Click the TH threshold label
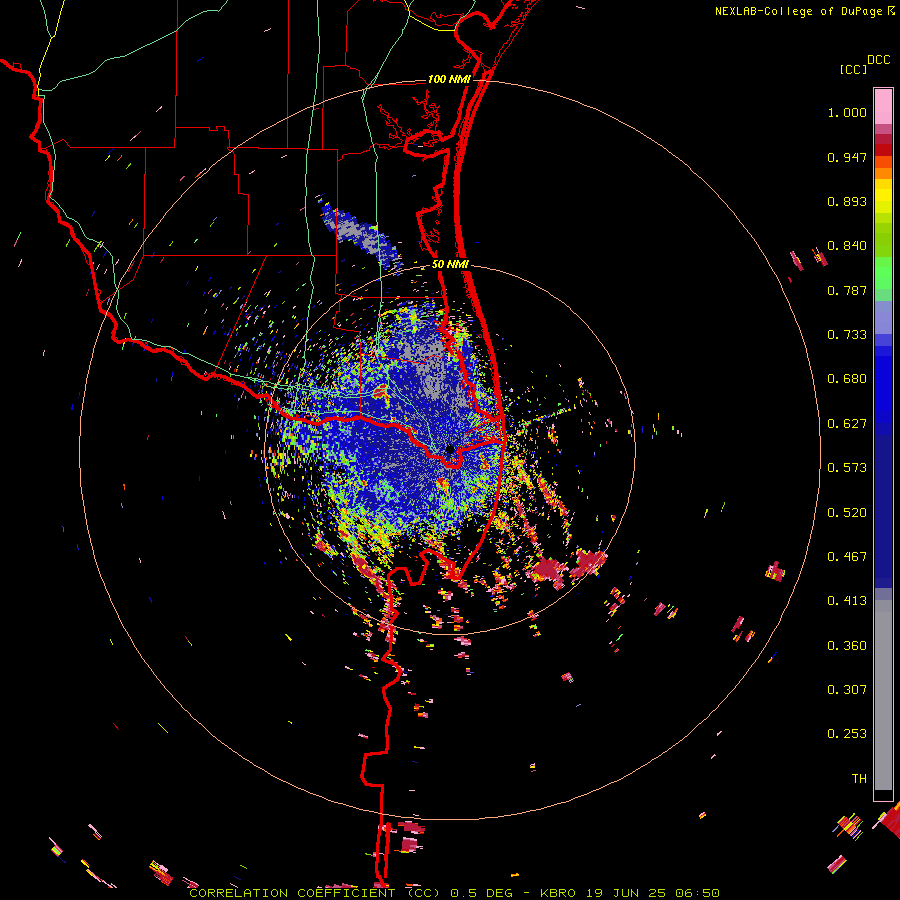900x900 pixels. [859, 779]
